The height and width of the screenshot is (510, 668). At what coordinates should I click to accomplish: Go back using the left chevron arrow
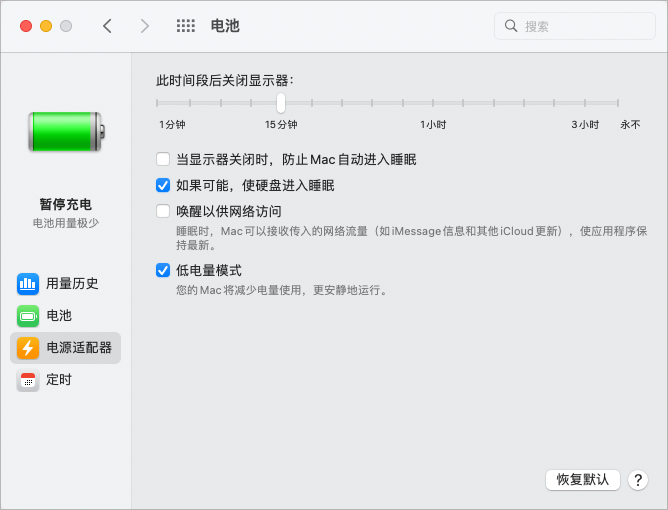[107, 26]
